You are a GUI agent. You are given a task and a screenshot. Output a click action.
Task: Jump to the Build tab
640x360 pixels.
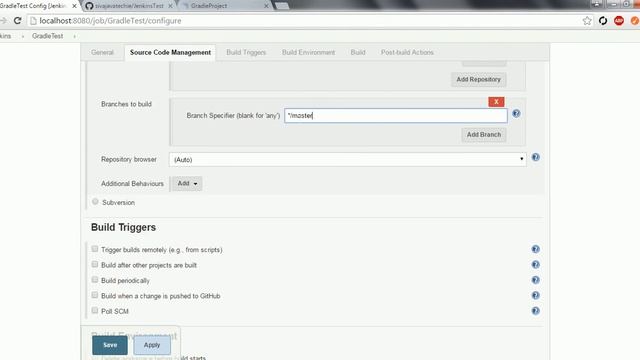click(x=358, y=52)
